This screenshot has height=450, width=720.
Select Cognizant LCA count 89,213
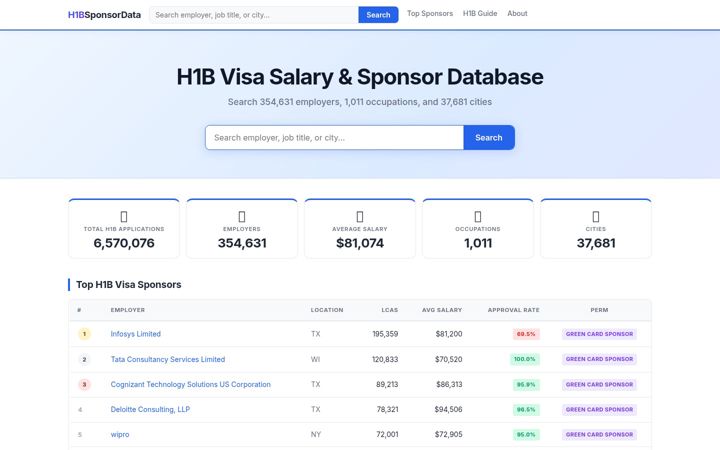(387, 384)
